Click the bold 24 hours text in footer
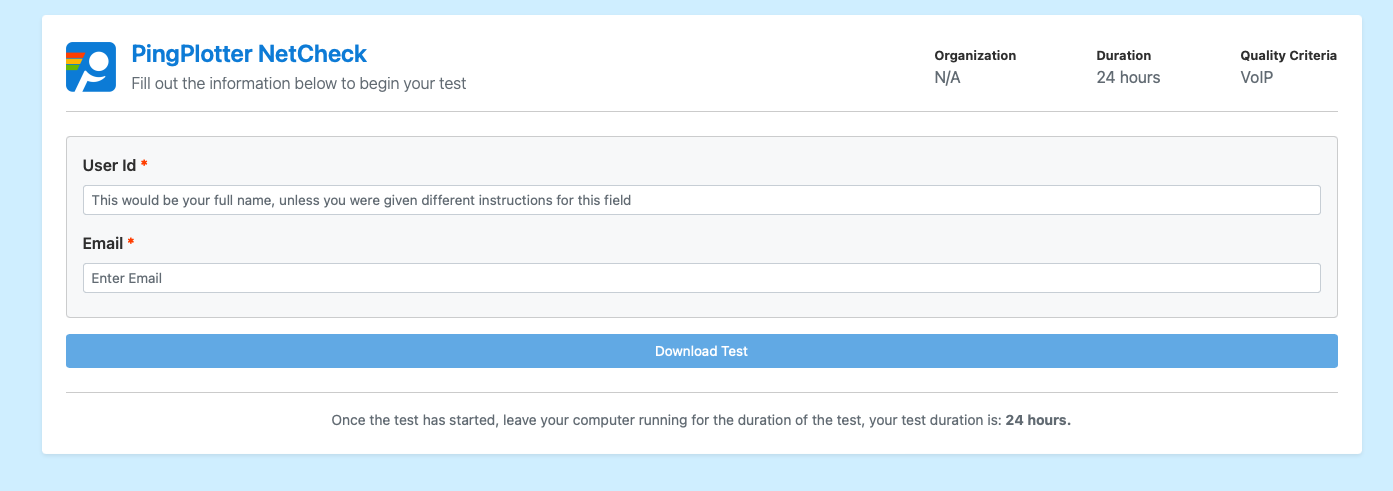The height and width of the screenshot is (491, 1393). coord(1038,421)
